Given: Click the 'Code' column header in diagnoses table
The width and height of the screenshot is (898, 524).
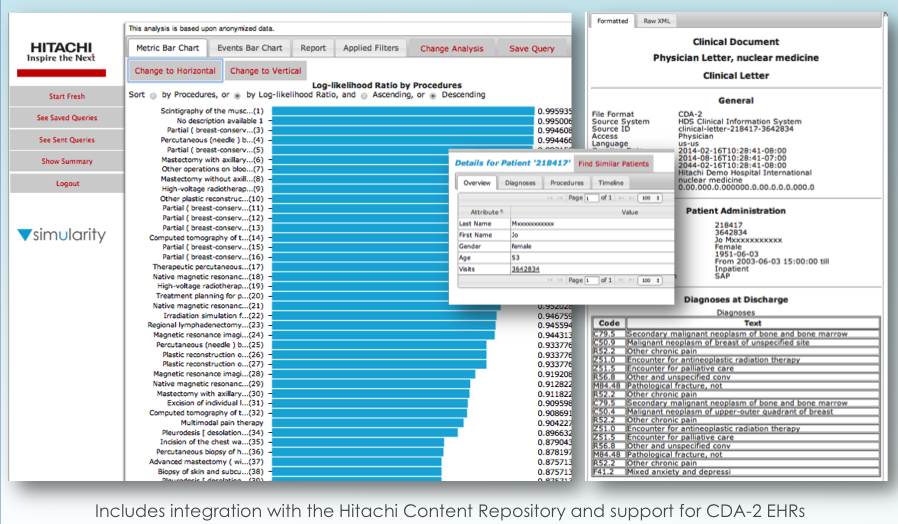Looking at the screenshot, I should tap(609, 323).
